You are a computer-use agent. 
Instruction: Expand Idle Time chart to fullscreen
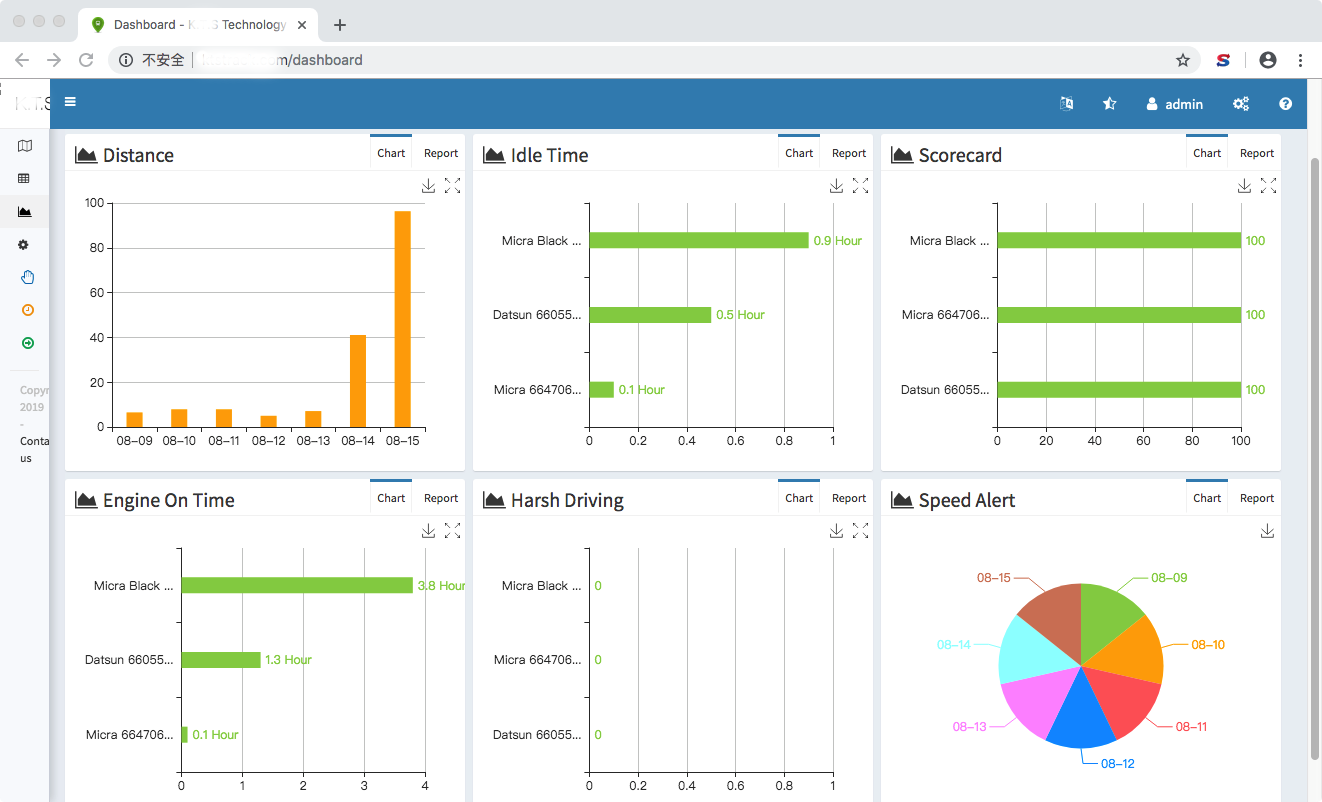[860, 186]
